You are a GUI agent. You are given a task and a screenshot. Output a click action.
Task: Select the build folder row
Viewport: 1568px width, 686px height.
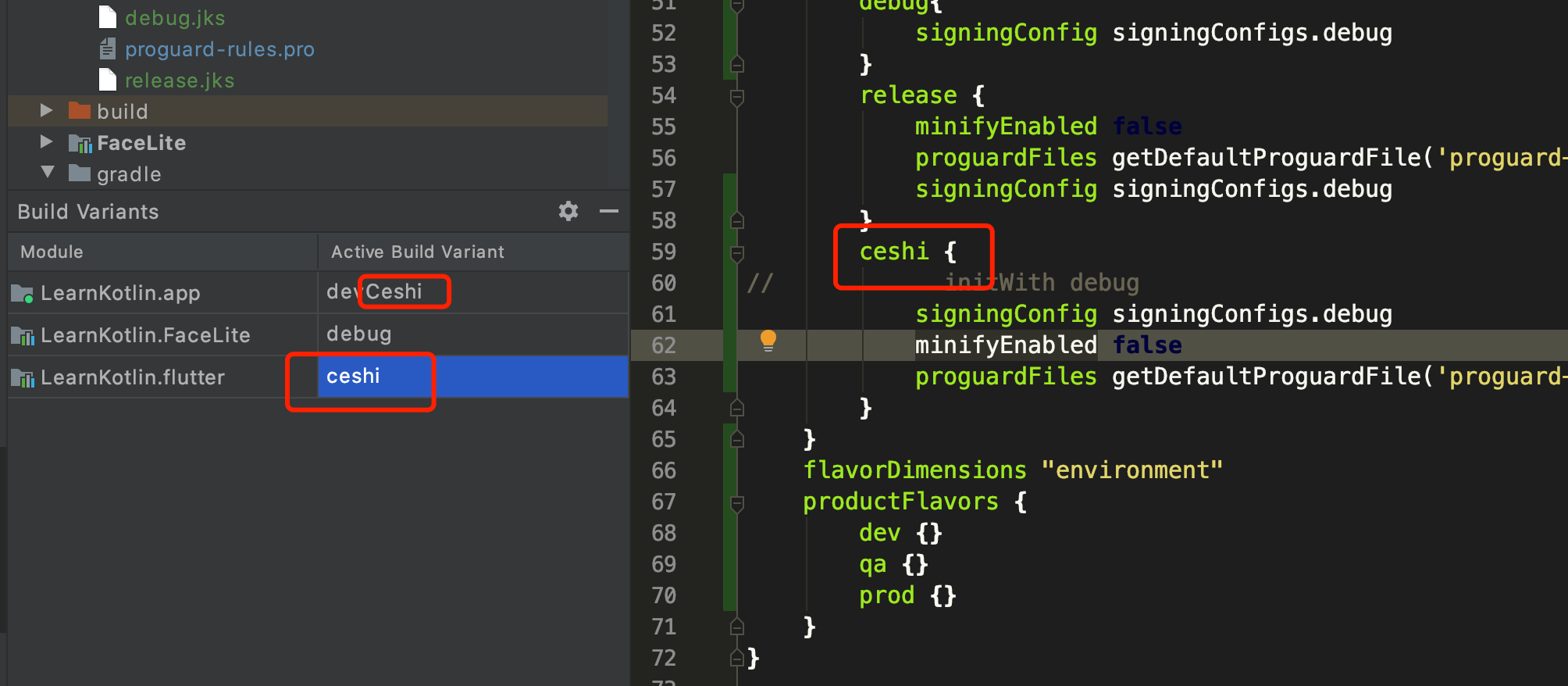coord(308,111)
